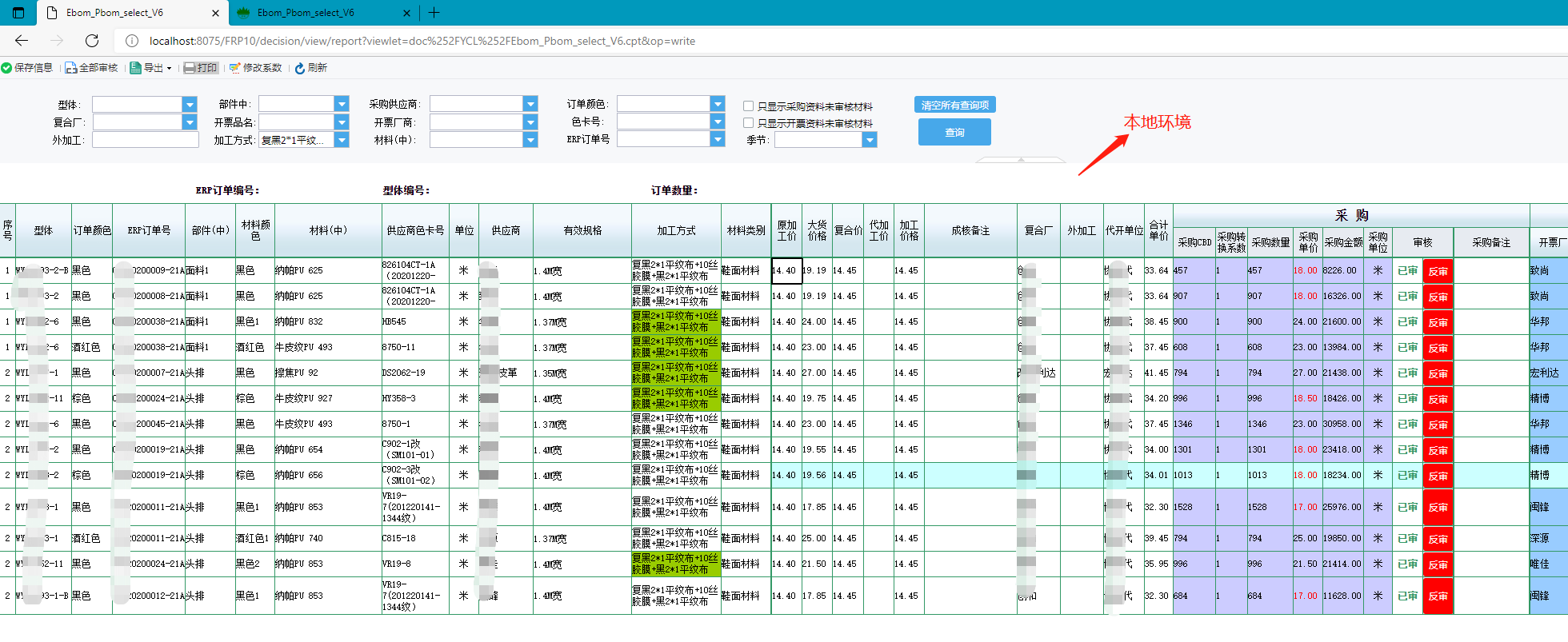Select first Ebom_Pbom_select_V6 tab
This screenshot has width=1568, height=642.
coord(132,13)
